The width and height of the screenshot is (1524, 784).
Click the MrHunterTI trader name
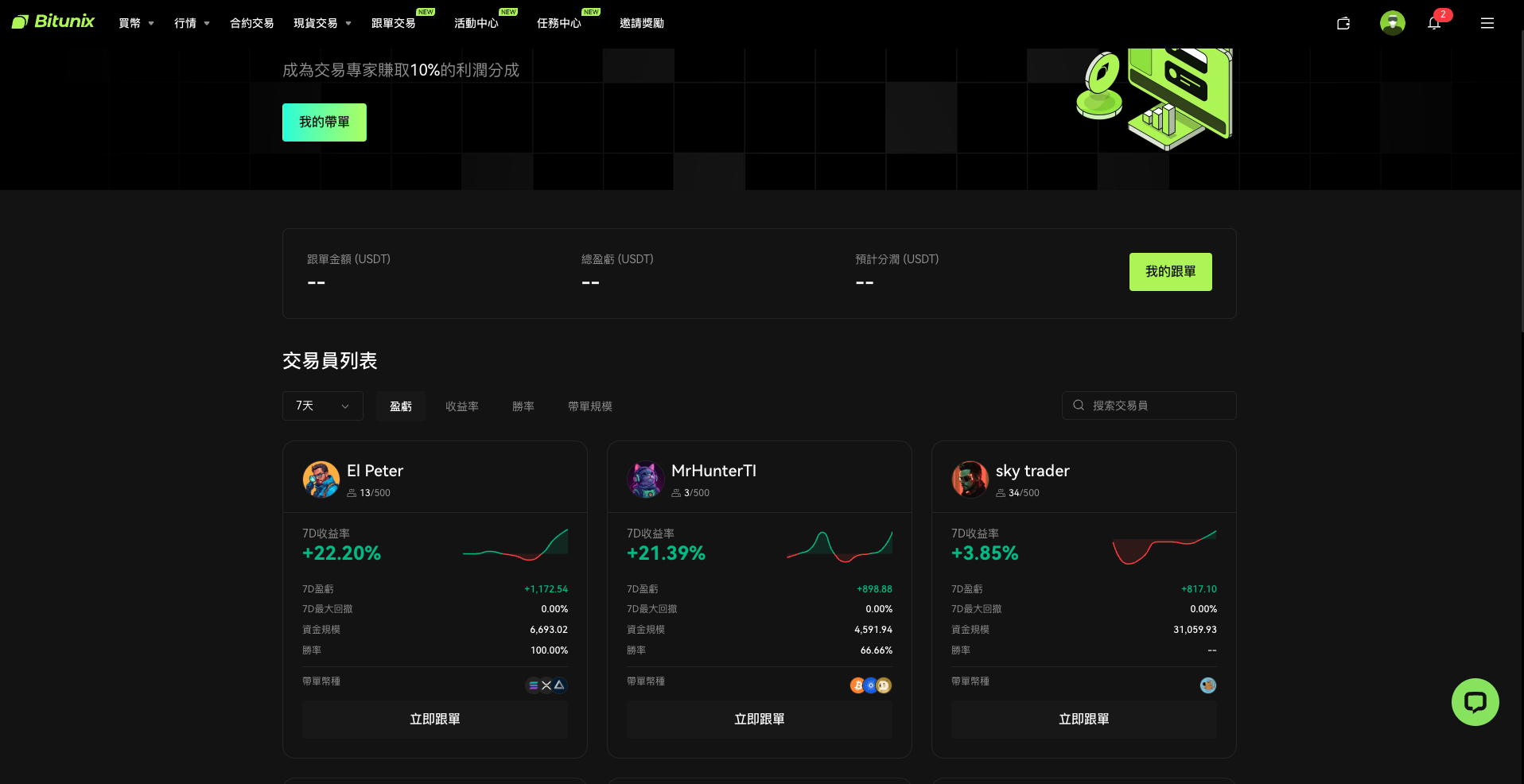click(713, 471)
